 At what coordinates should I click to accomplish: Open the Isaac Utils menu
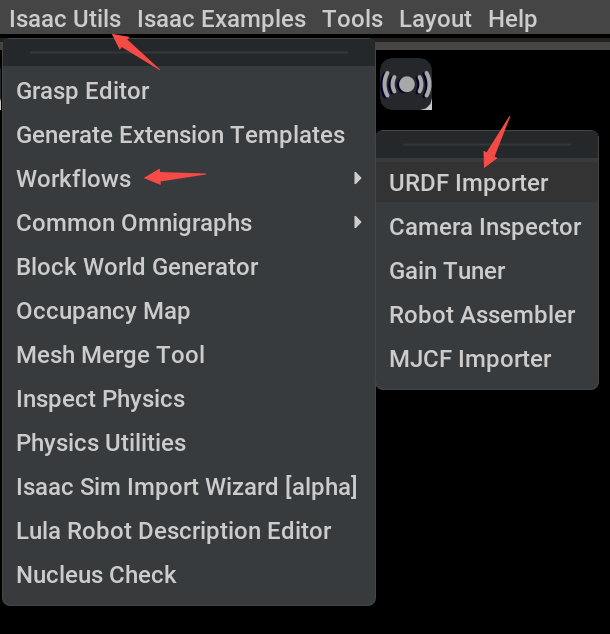point(65,19)
